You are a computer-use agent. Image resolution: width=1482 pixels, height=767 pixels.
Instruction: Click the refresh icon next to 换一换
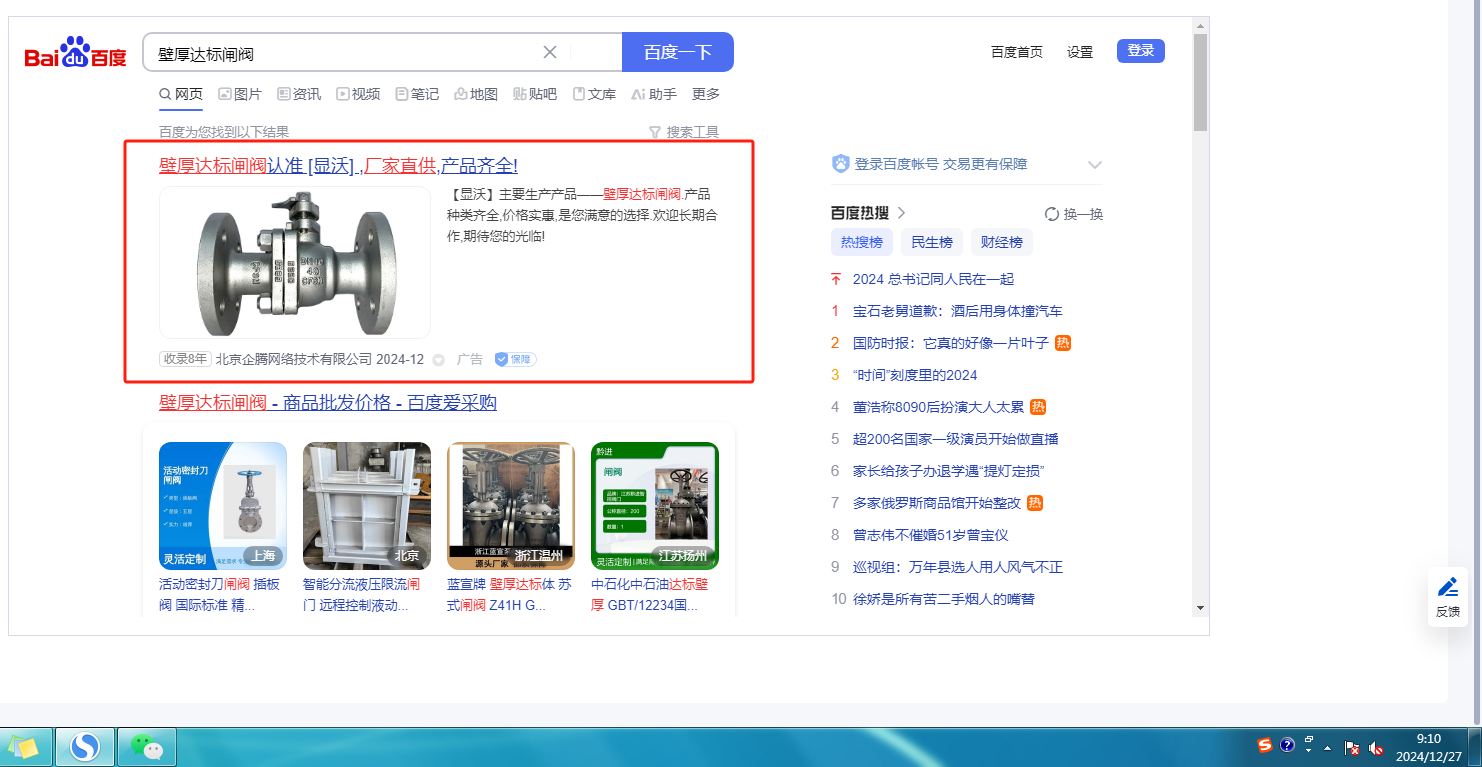point(1052,214)
